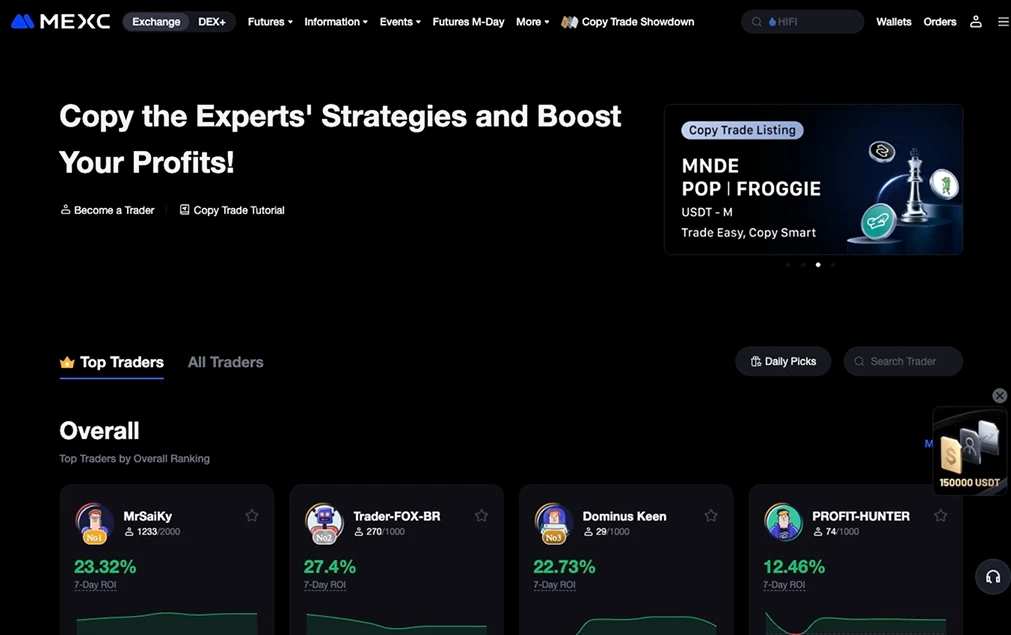Select the Exchange toggle option
Screen dimensions: 1011x635
point(156,22)
